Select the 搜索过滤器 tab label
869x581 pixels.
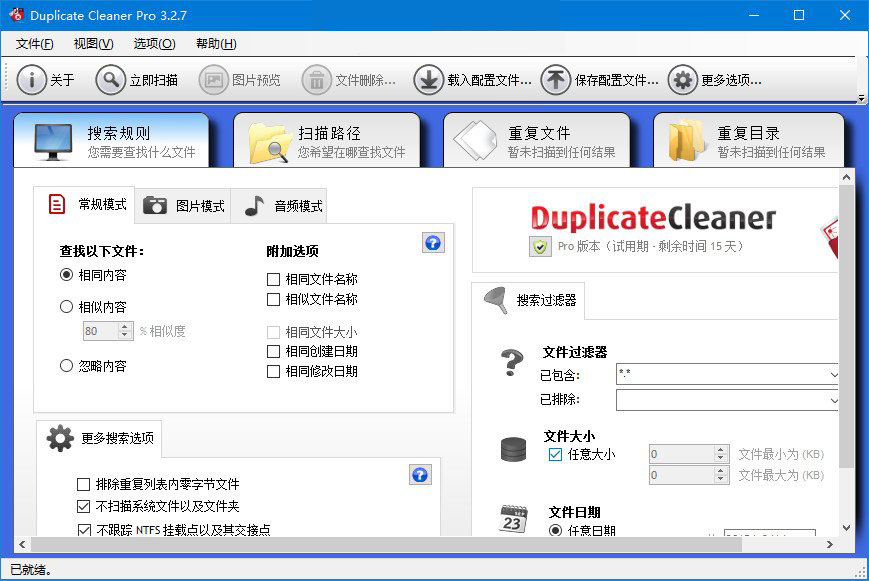tap(546, 300)
